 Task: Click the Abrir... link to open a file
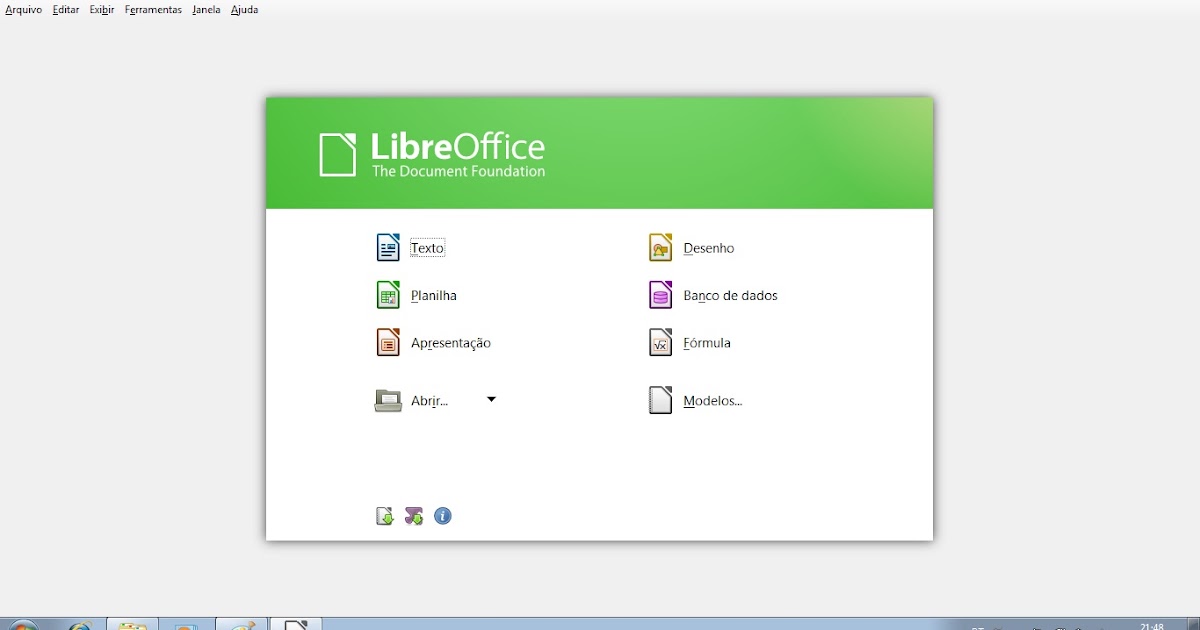click(430, 400)
